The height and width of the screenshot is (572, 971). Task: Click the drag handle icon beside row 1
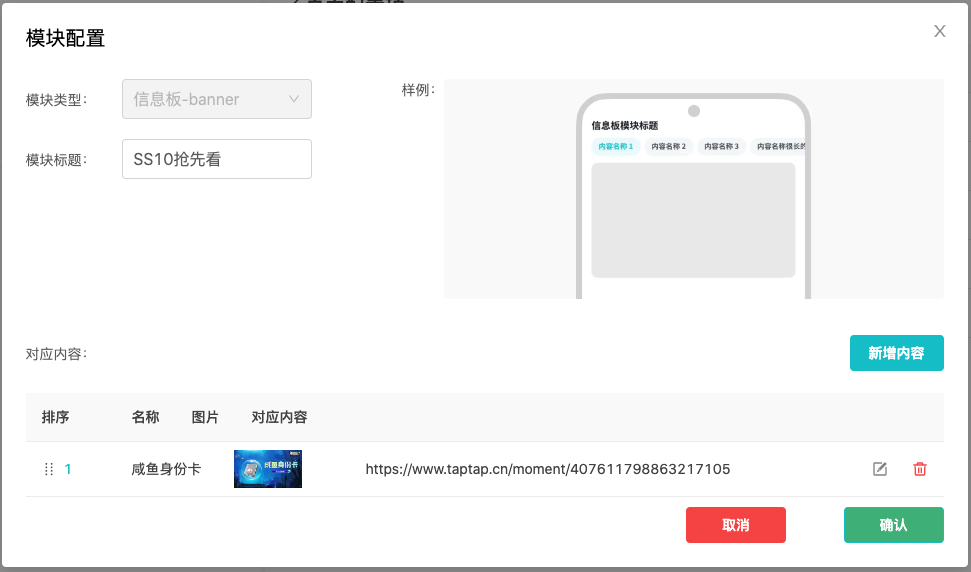tap(49, 469)
